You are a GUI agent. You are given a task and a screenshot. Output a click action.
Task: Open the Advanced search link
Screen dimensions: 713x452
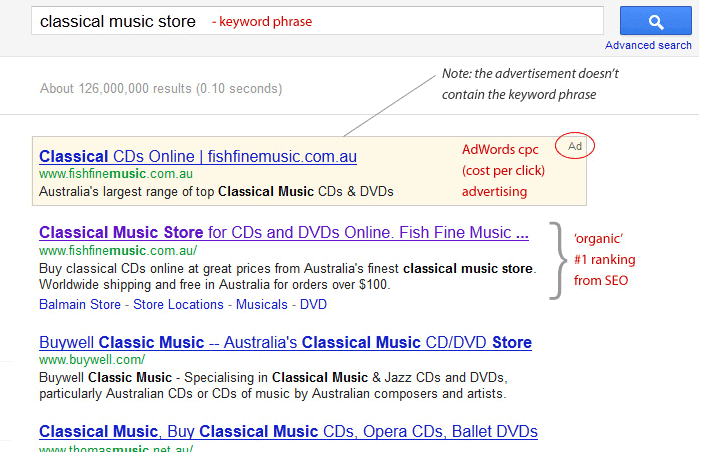pos(648,45)
